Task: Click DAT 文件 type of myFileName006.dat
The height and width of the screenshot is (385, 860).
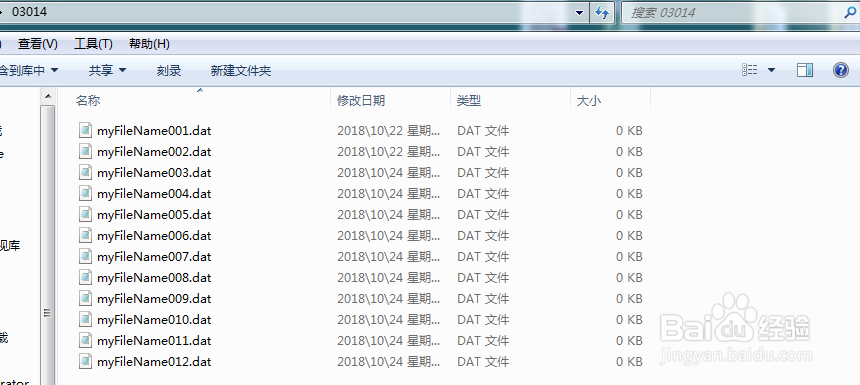Action: coord(483,236)
